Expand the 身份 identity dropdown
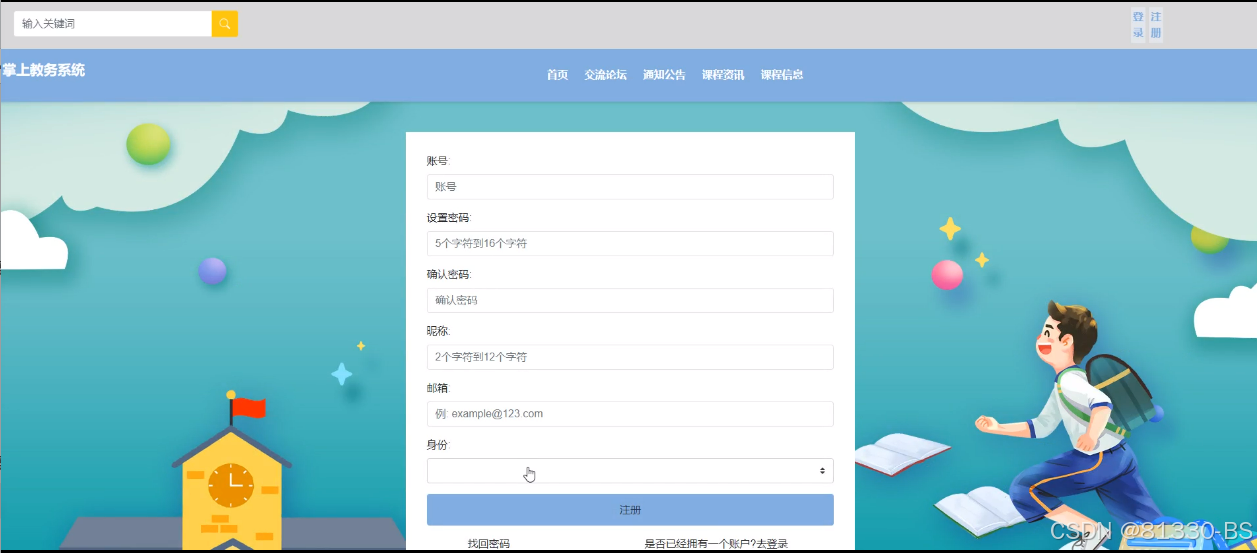The image size is (1257, 553). point(630,471)
